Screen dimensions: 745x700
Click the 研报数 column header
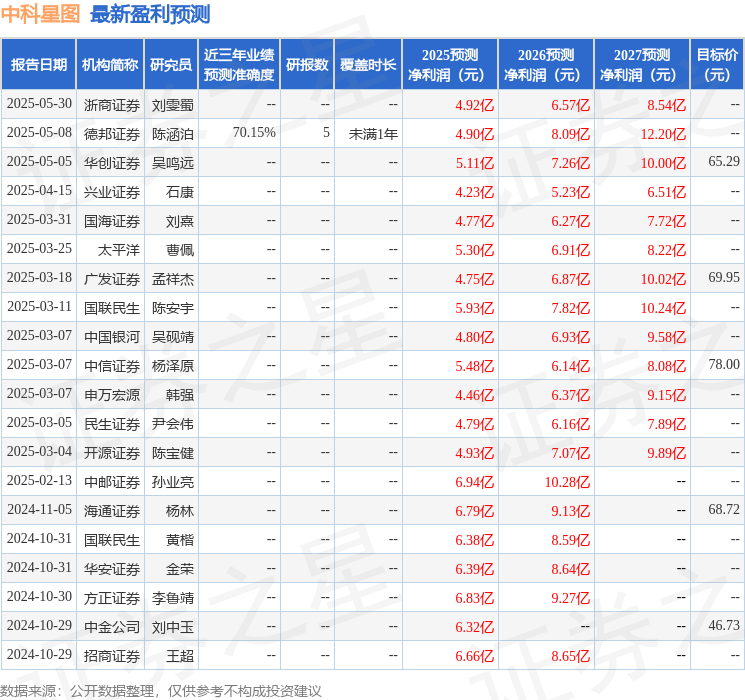(307, 65)
